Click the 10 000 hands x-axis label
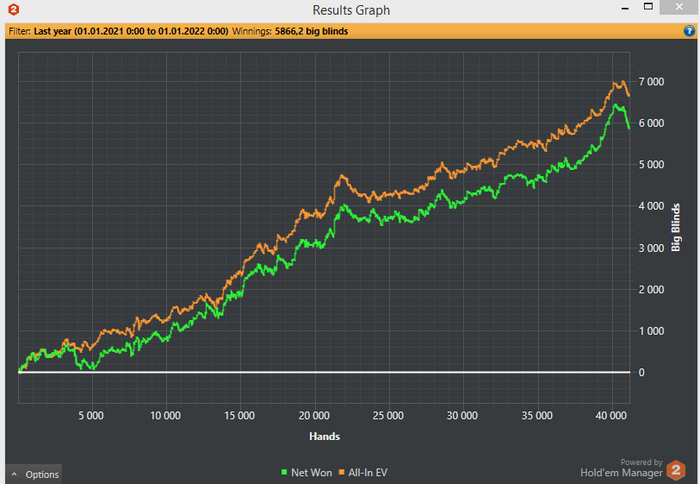Screen dimensions: 700x484 click(x=165, y=416)
